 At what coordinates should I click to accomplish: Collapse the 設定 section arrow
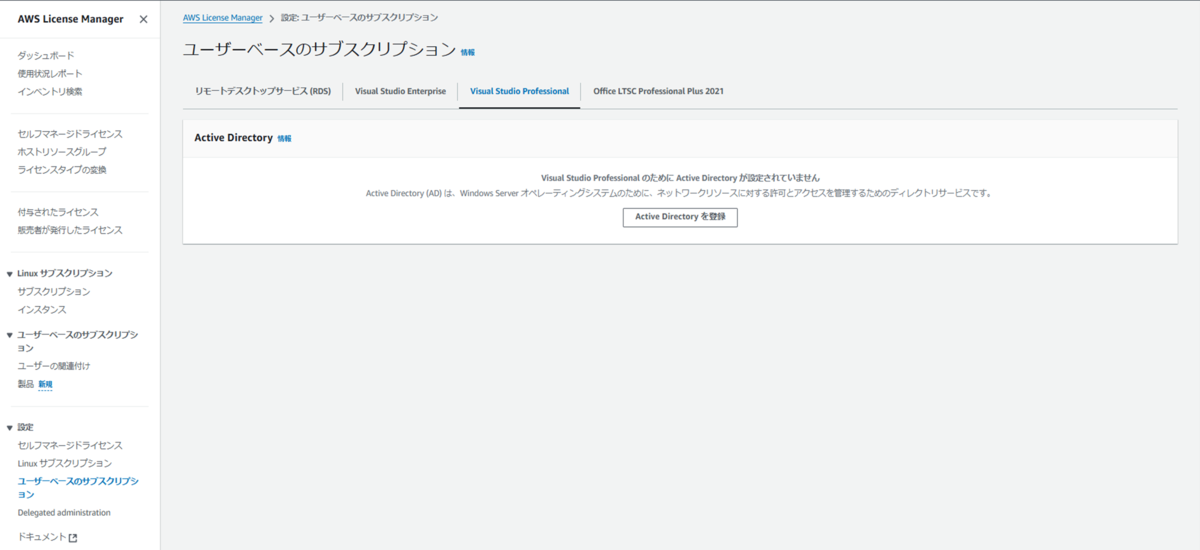click(10, 428)
